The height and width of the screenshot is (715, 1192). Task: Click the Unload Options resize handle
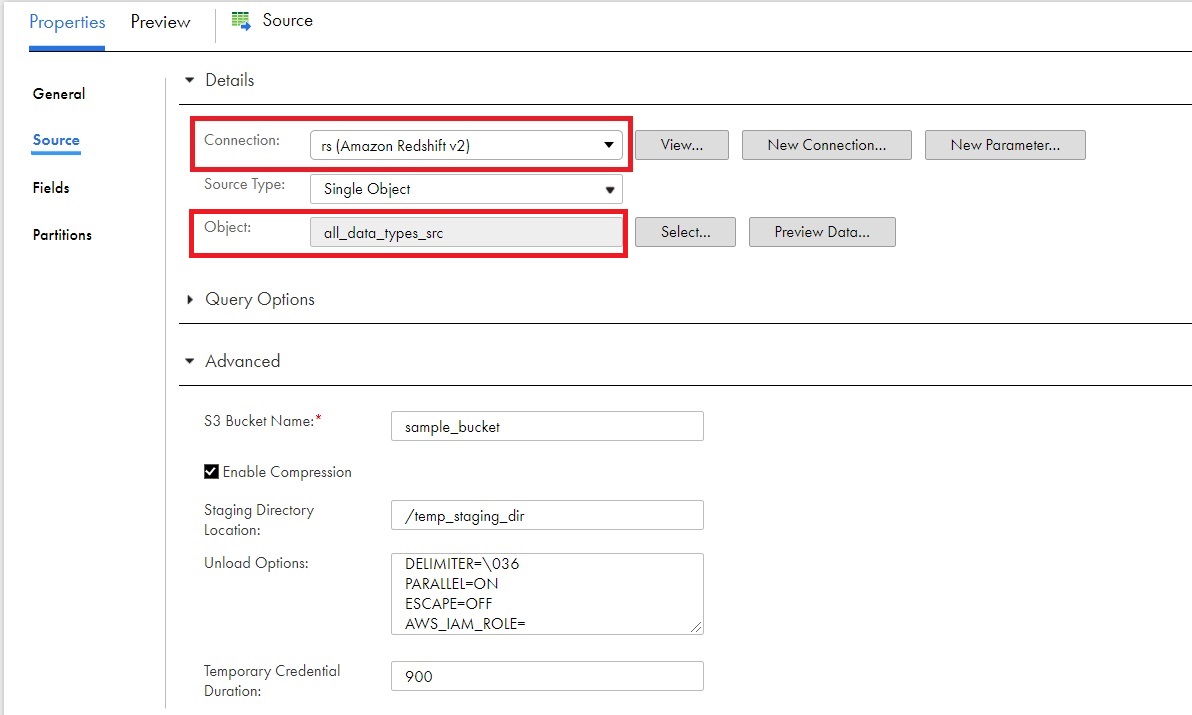pyautogui.click(x=696, y=627)
